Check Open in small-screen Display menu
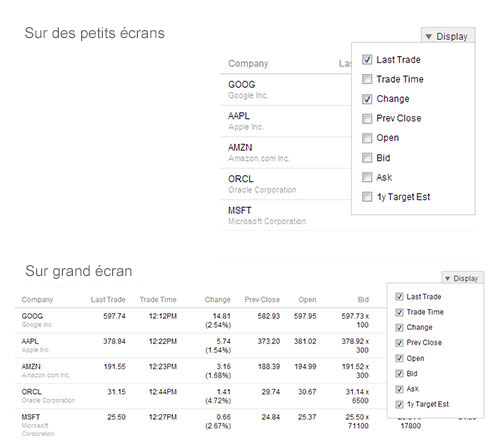The width and height of the screenshot is (500, 447). click(x=367, y=138)
